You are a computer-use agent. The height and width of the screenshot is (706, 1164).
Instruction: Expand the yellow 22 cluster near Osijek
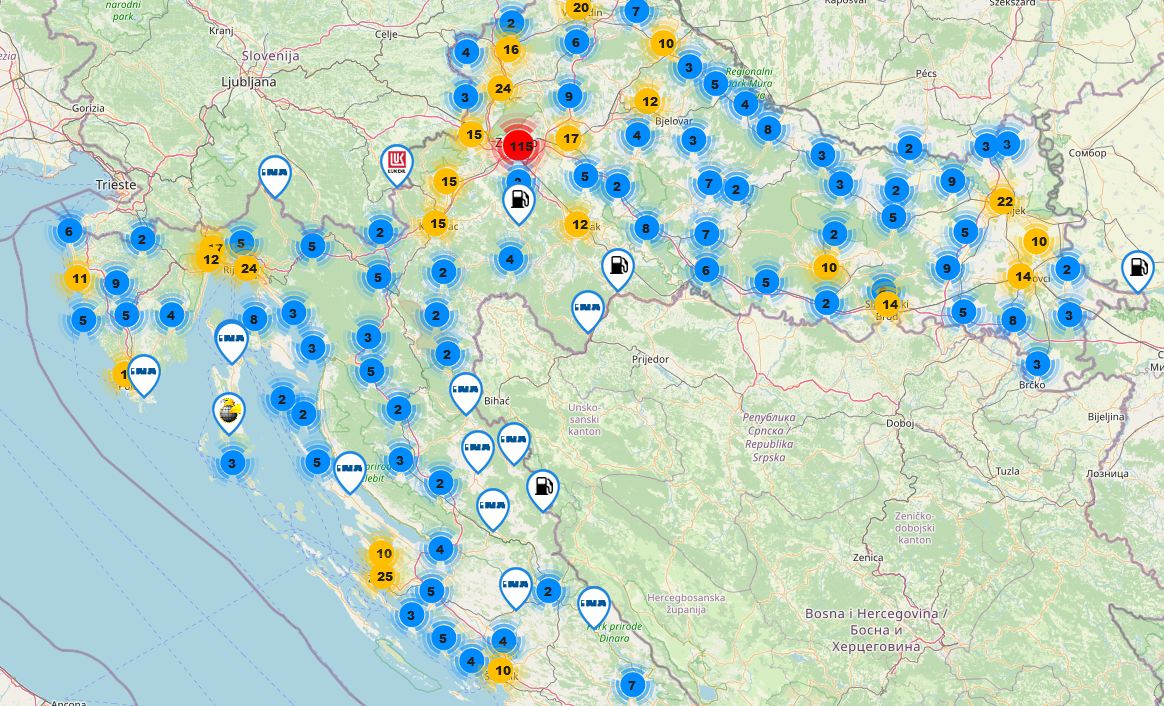(x=1002, y=202)
